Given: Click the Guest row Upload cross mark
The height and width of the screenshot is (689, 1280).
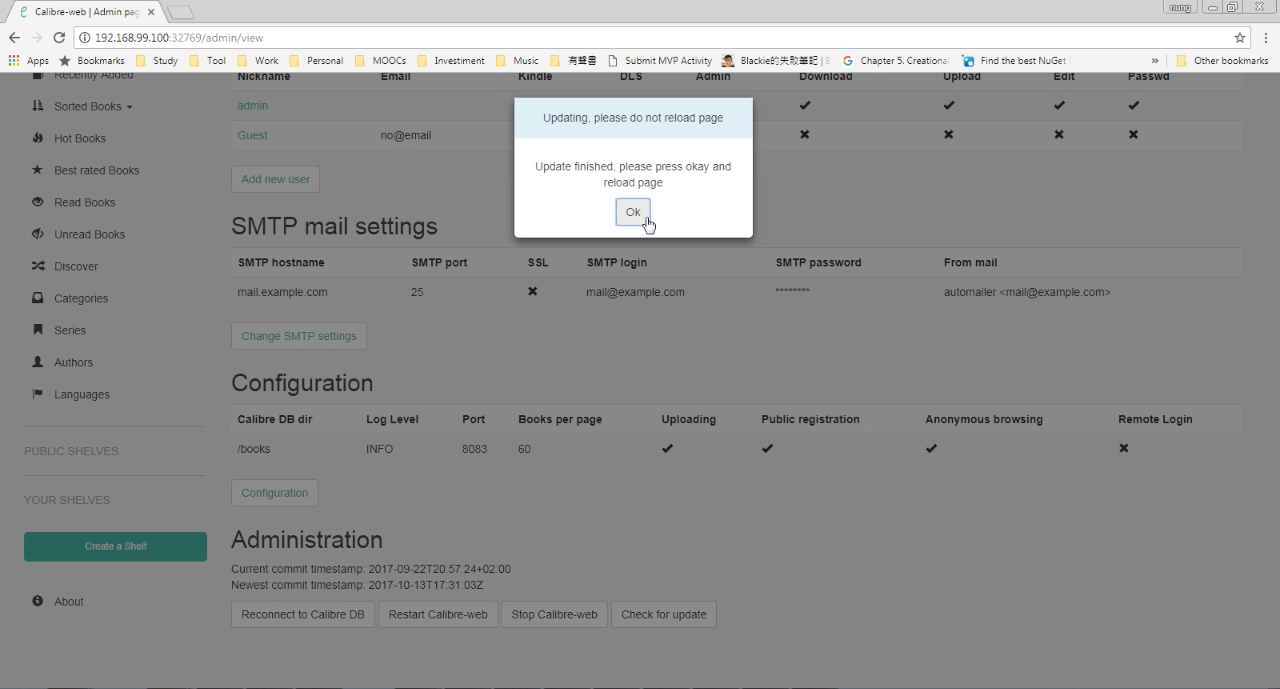Looking at the screenshot, I should 949,135.
